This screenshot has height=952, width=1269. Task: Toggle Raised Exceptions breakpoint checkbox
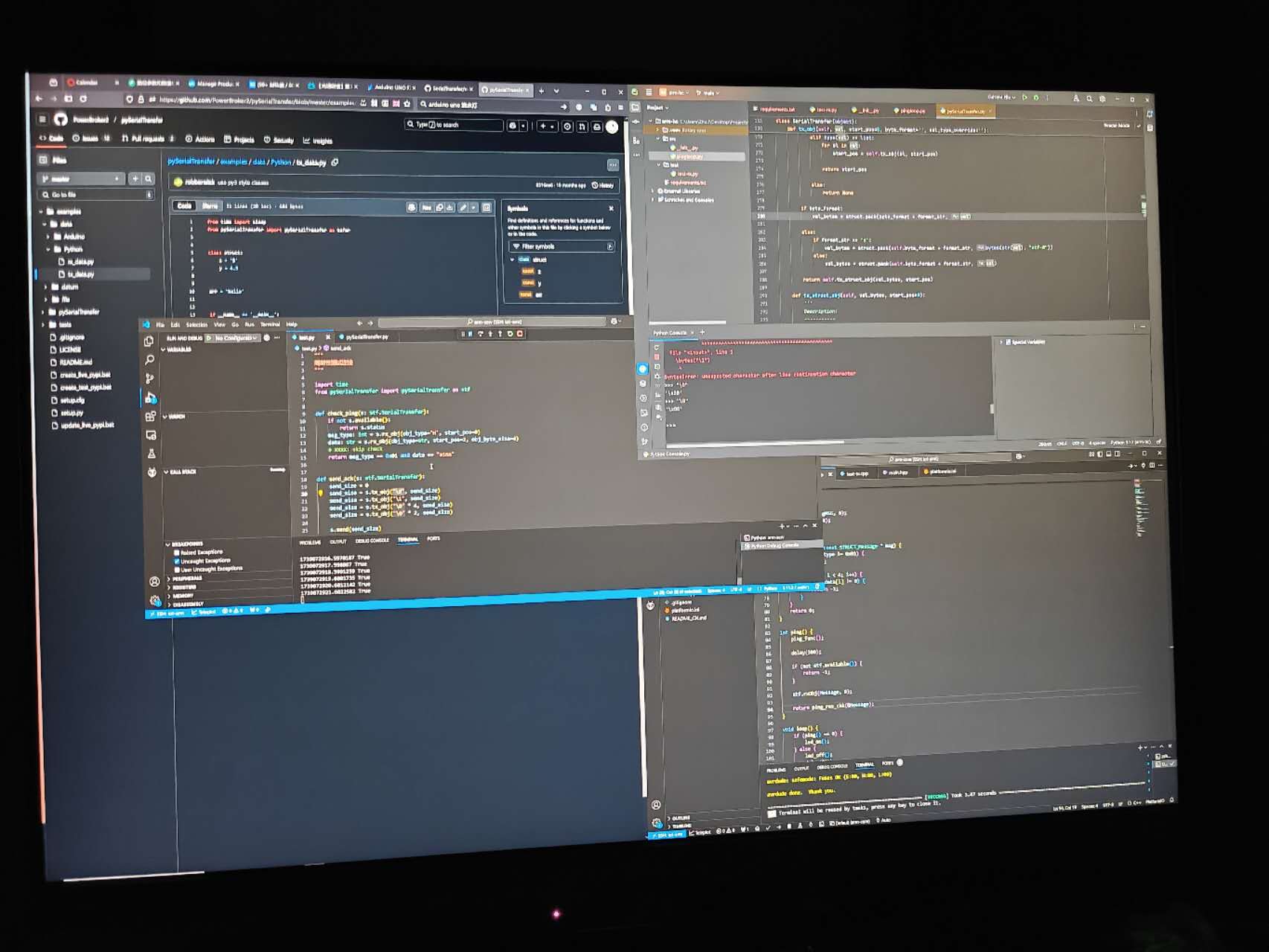pos(176,553)
